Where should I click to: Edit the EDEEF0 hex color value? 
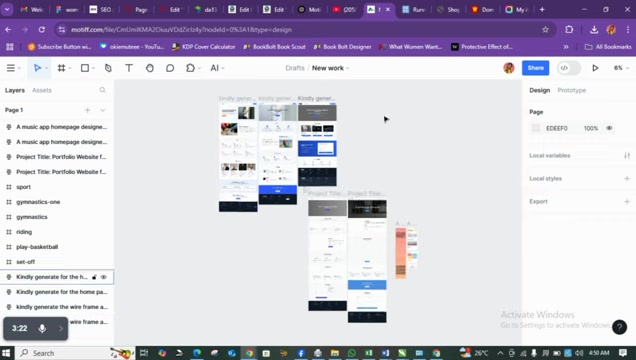point(556,128)
